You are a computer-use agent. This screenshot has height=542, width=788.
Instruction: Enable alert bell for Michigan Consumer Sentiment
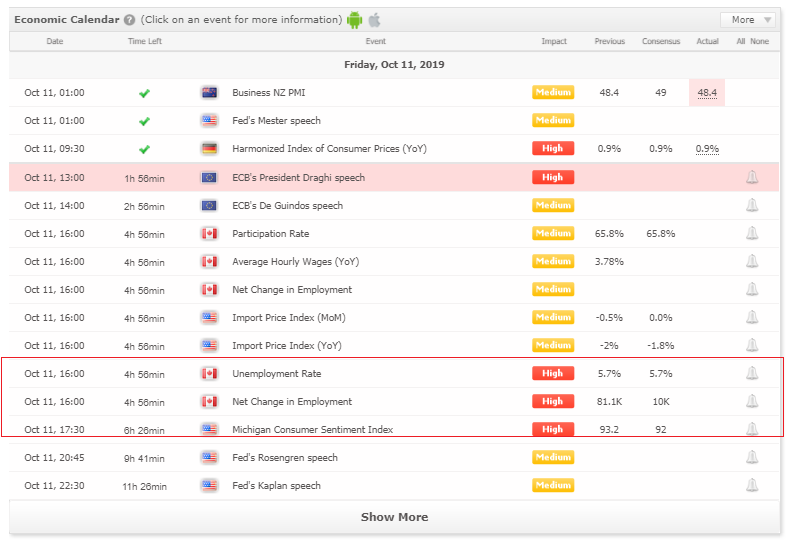tap(752, 429)
